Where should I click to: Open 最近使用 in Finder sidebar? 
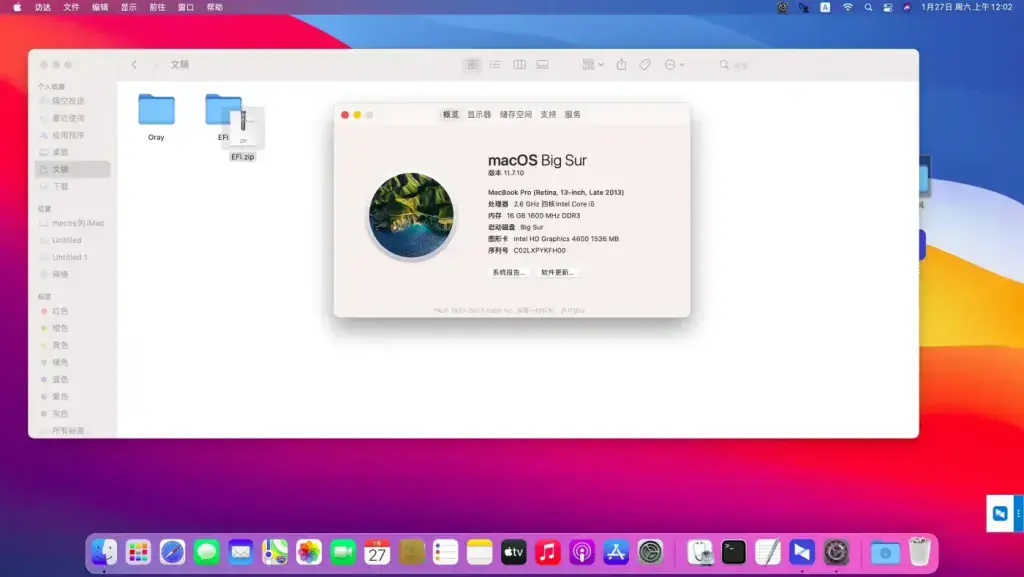coord(68,118)
